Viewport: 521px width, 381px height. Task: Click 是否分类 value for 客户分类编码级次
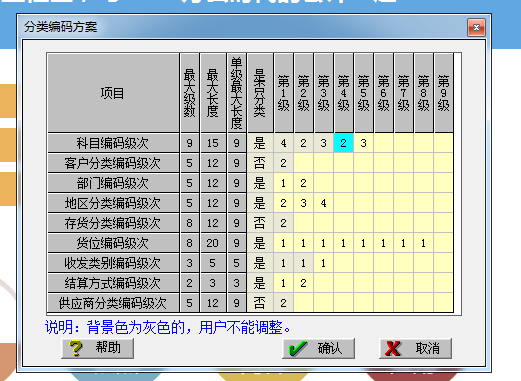pyautogui.click(x=260, y=163)
